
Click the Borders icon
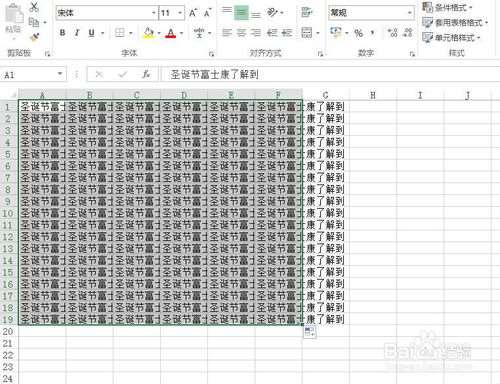pos(120,33)
